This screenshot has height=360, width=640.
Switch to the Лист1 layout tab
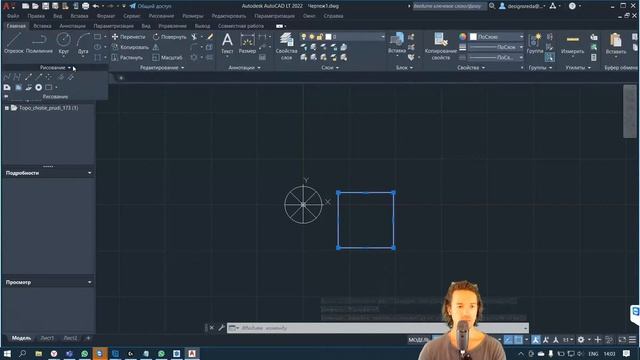click(47, 338)
